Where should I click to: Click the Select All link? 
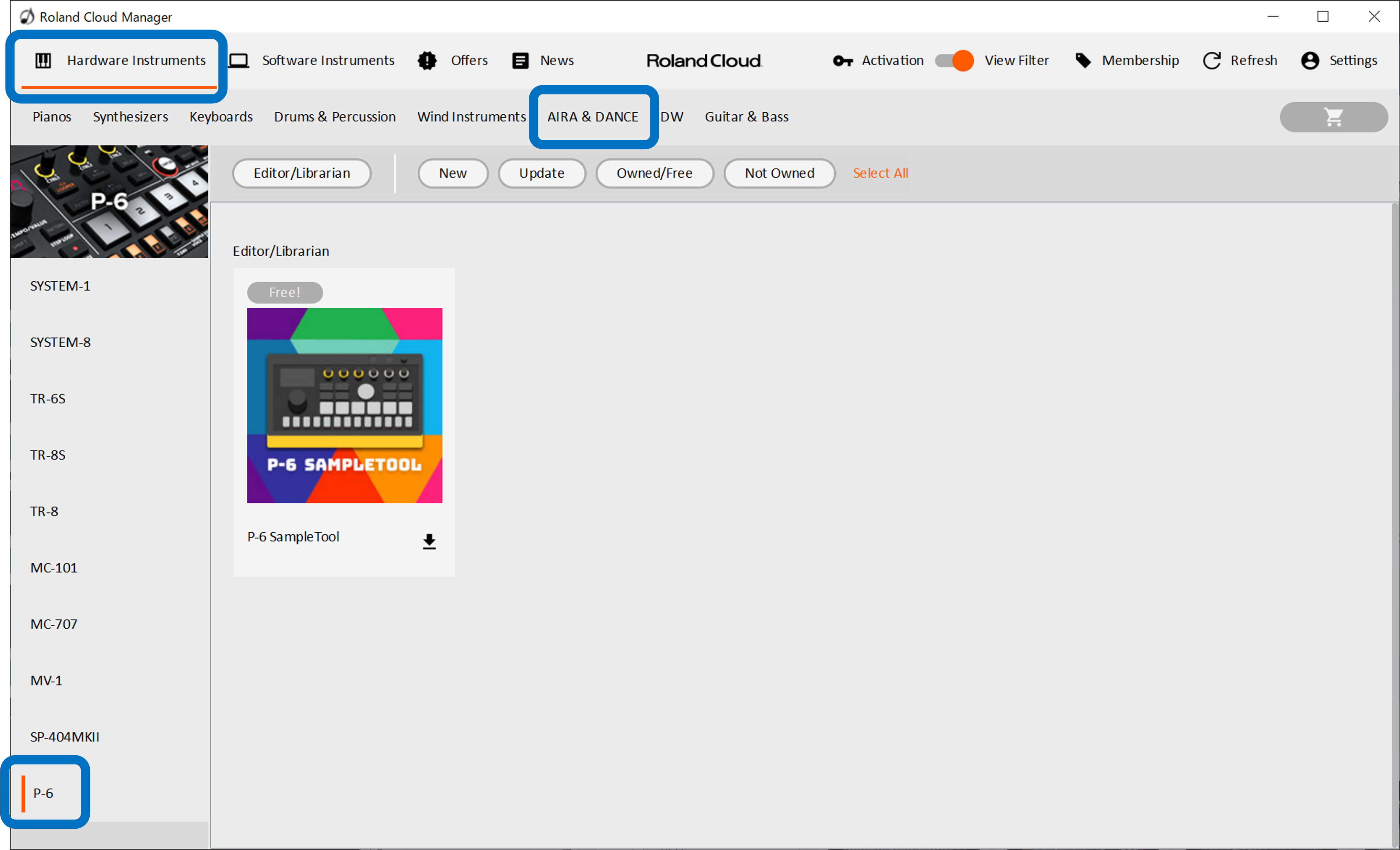tap(880, 173)
